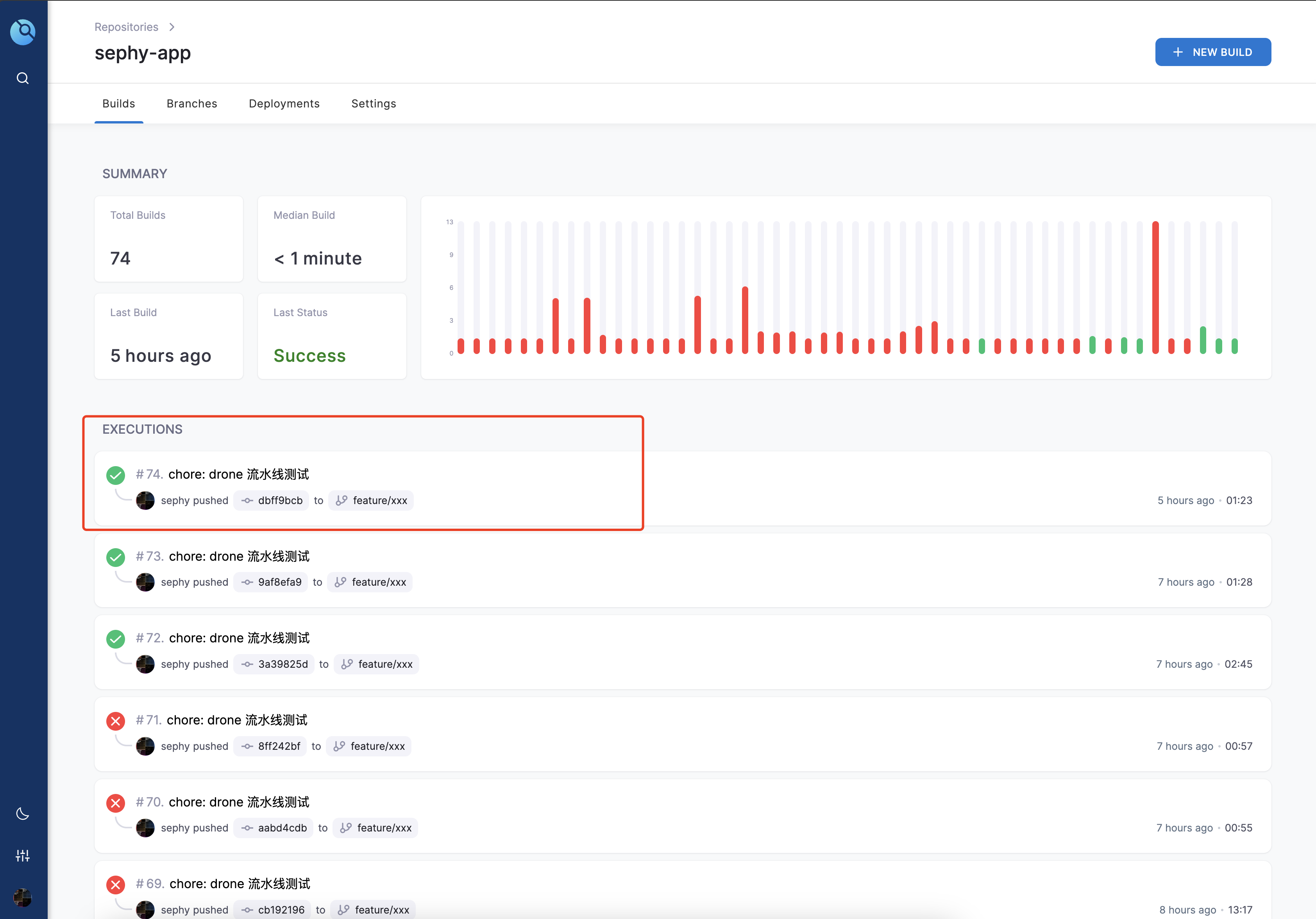Click the commit icon beside dbff9bcb

pos(247,501)
